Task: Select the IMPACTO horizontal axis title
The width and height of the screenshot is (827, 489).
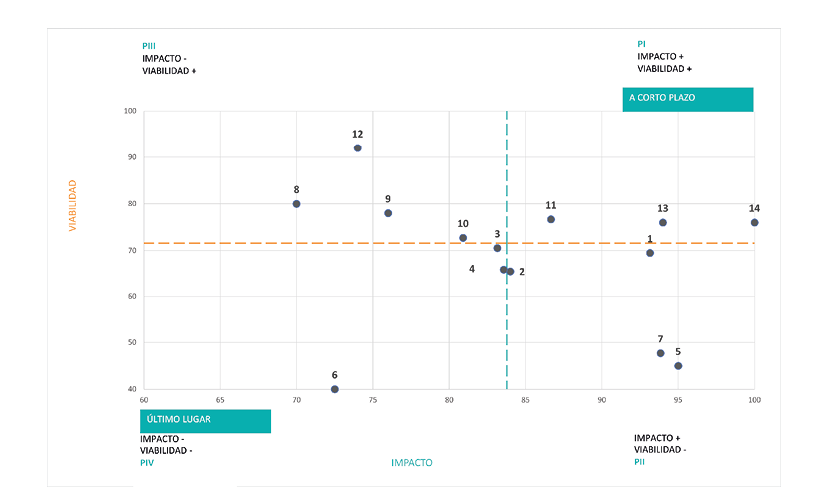Action: [412, 463]
